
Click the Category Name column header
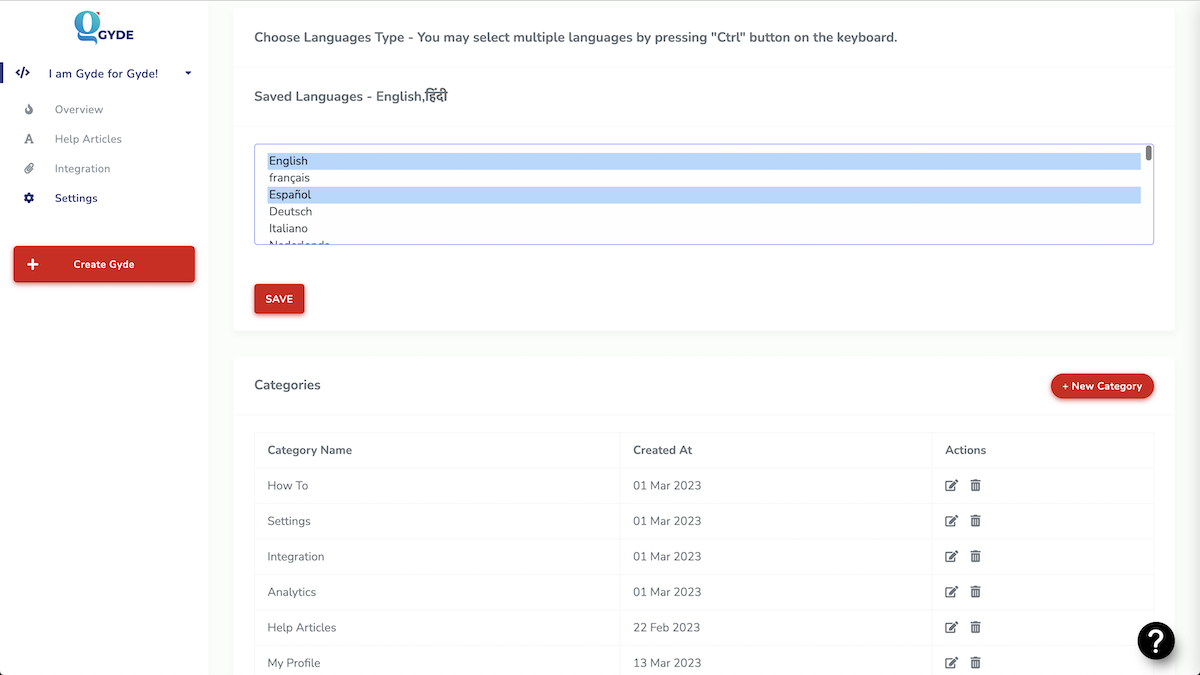pos(310,450)
